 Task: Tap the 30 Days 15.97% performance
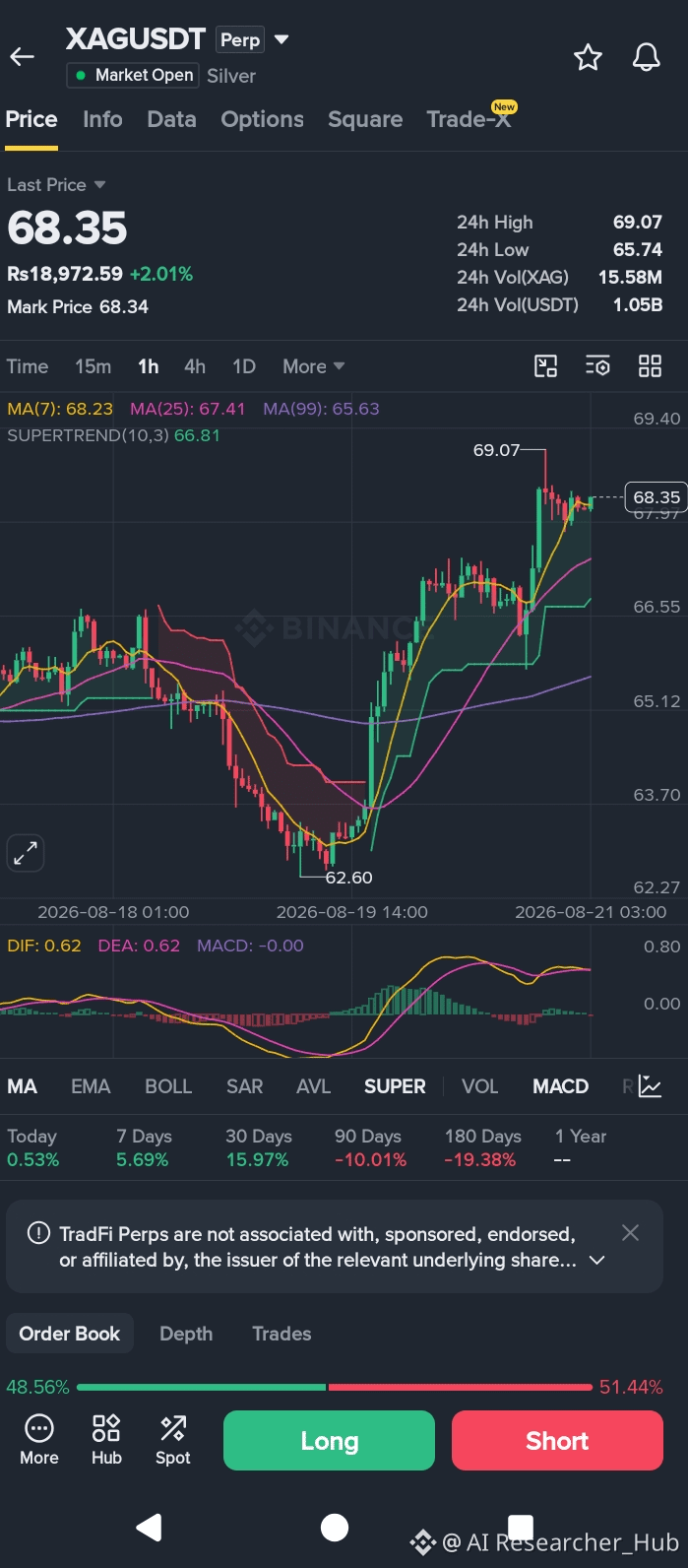click(x=258, y=1147)
